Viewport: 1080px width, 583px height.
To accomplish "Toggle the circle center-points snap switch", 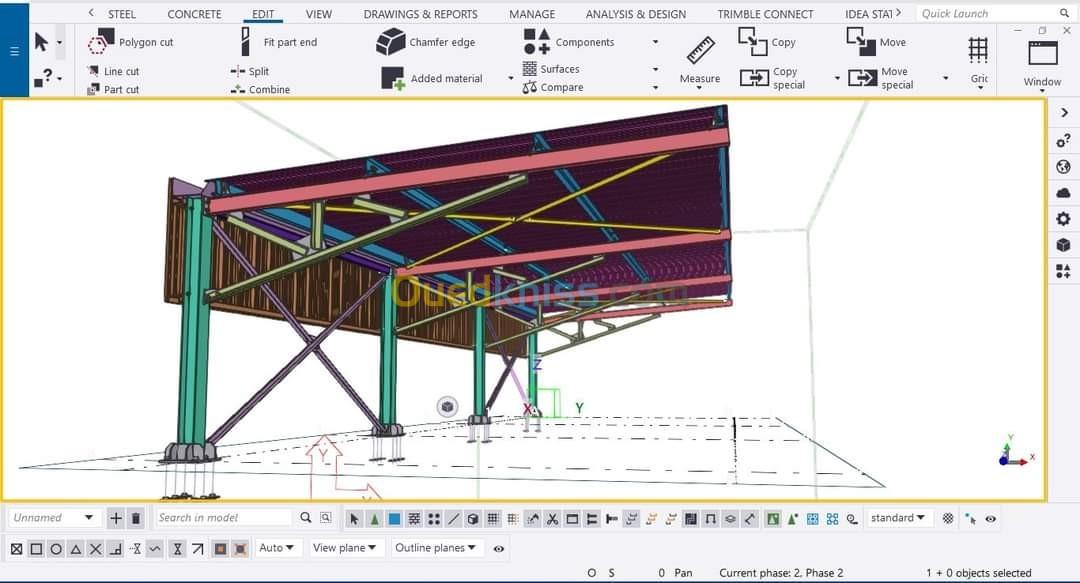I will pyautogui.click(x=56, y=549).
